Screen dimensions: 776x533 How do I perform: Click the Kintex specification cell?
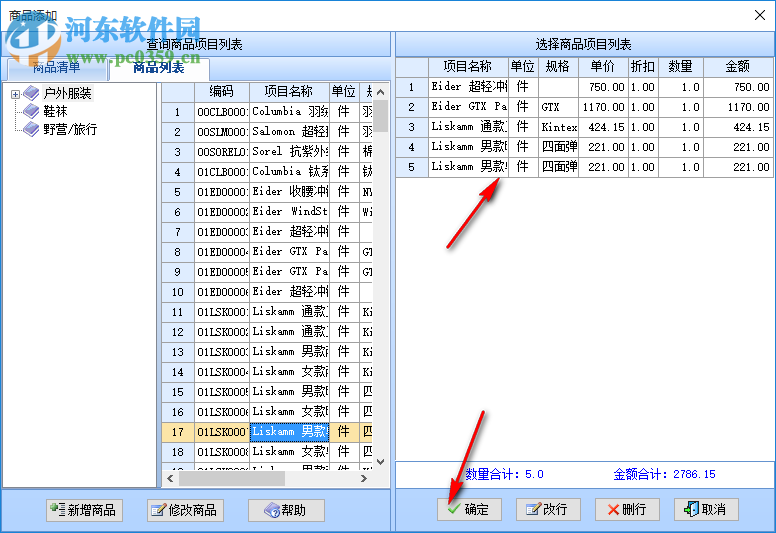point(558,127)
